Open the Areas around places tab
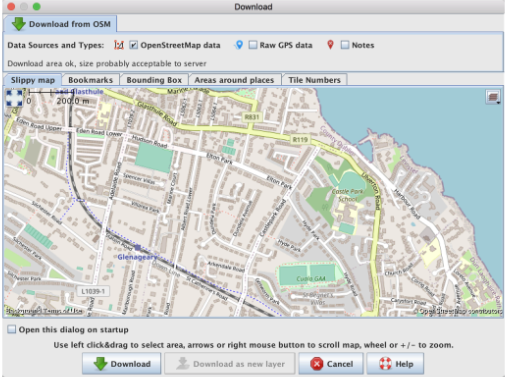This screenshot has height=377, width=505. click(234, 80)
